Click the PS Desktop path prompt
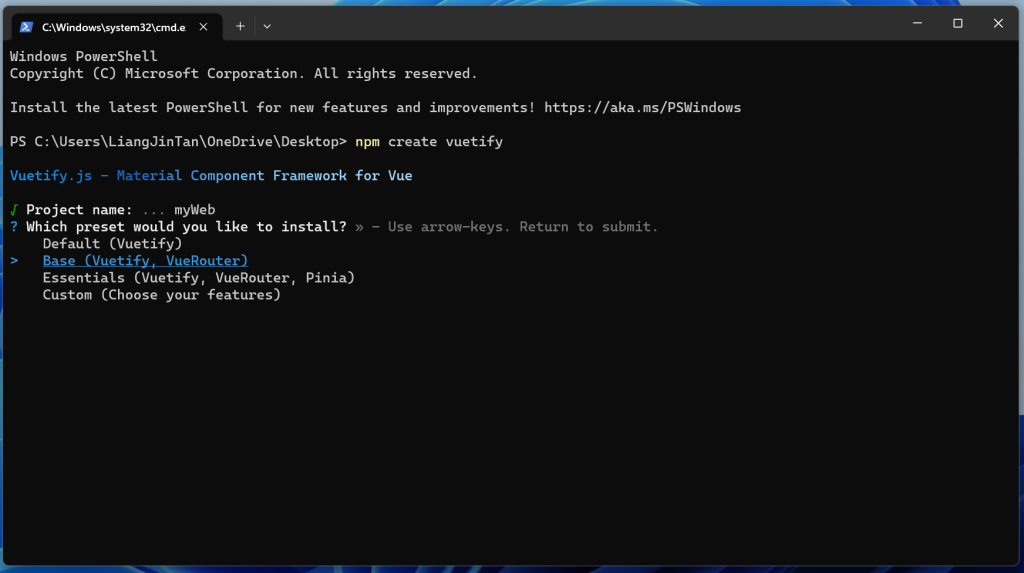Image resolution: width=1024 pixels, height=573 pixels. pyautogui.click(x=178, y=142)
